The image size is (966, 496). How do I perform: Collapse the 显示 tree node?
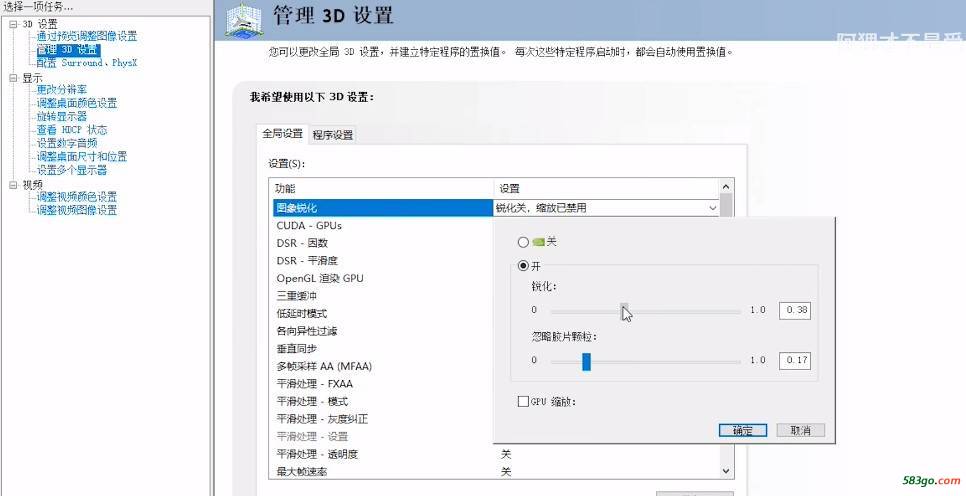(x=14, y=78)
